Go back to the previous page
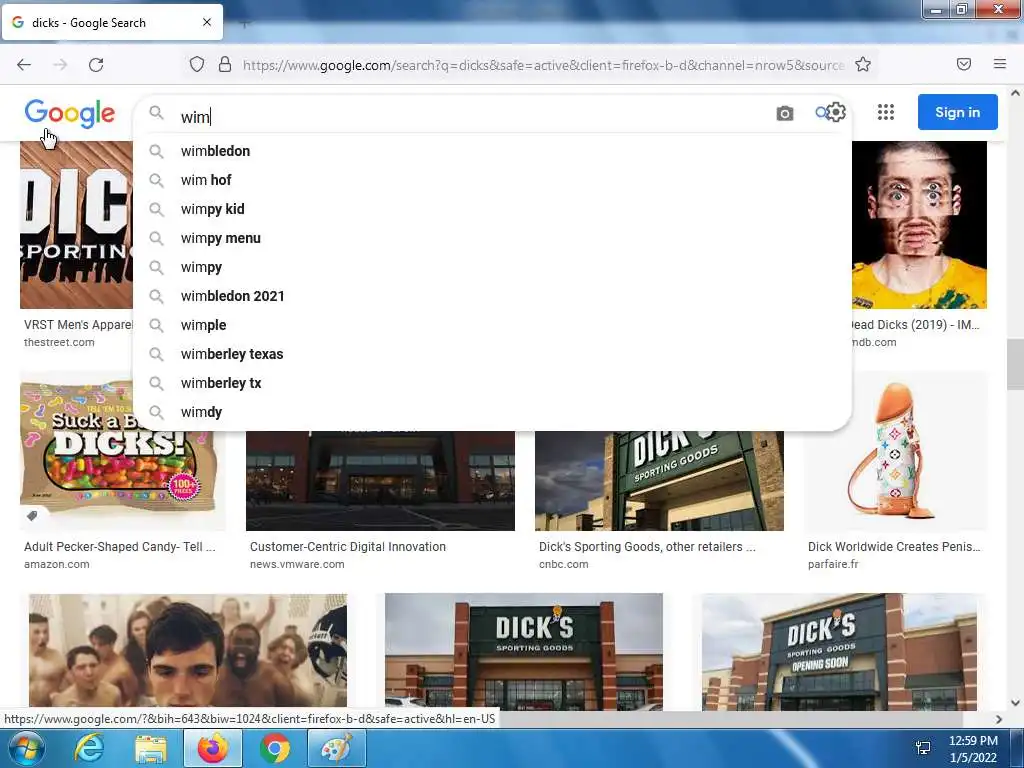 (x=24, y=65)
